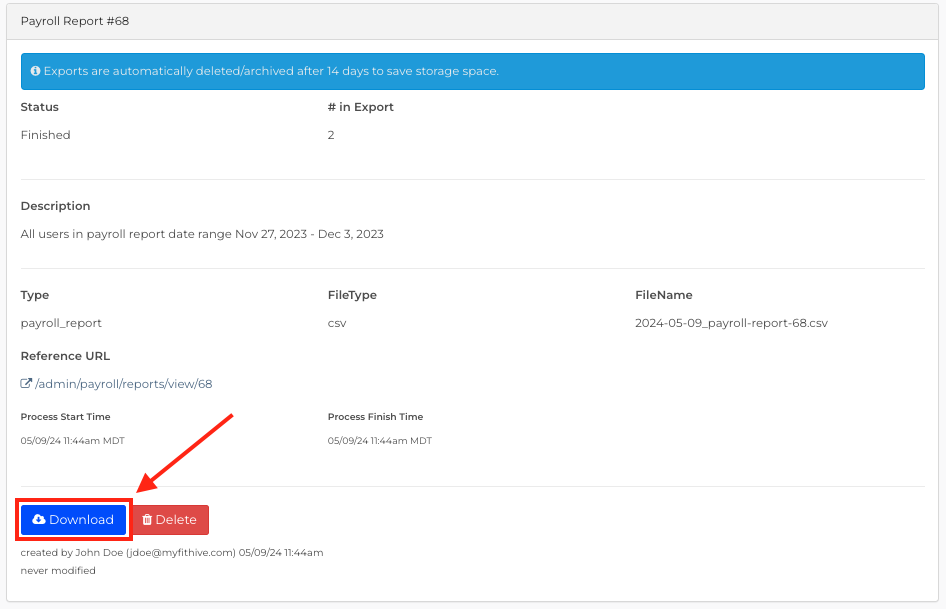This screenshot has height=609, width=946.
Task: Click the Process Finish Time value
Action: 379,441
